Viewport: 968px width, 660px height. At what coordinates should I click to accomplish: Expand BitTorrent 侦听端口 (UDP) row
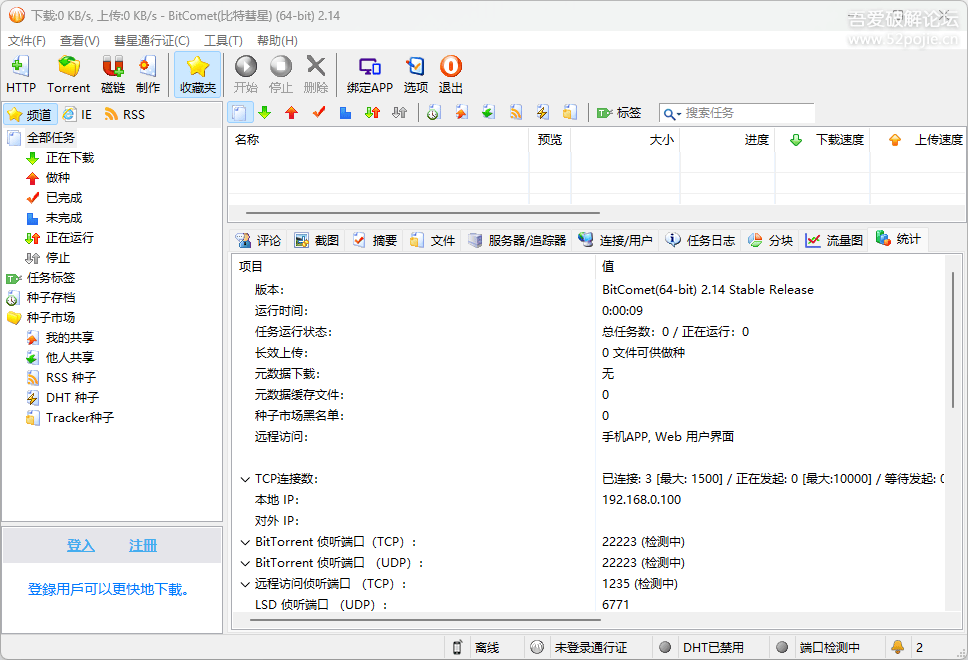tap(245, 563)
